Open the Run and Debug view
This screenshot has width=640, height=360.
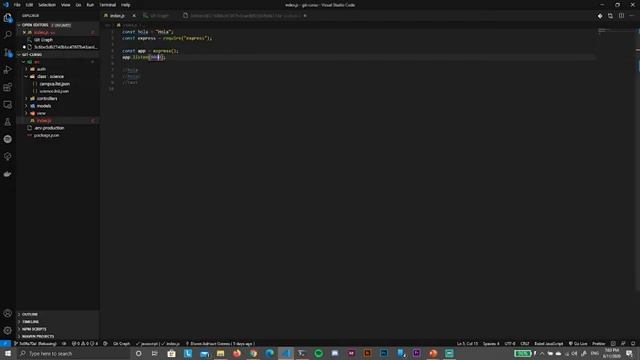point(8,70)
